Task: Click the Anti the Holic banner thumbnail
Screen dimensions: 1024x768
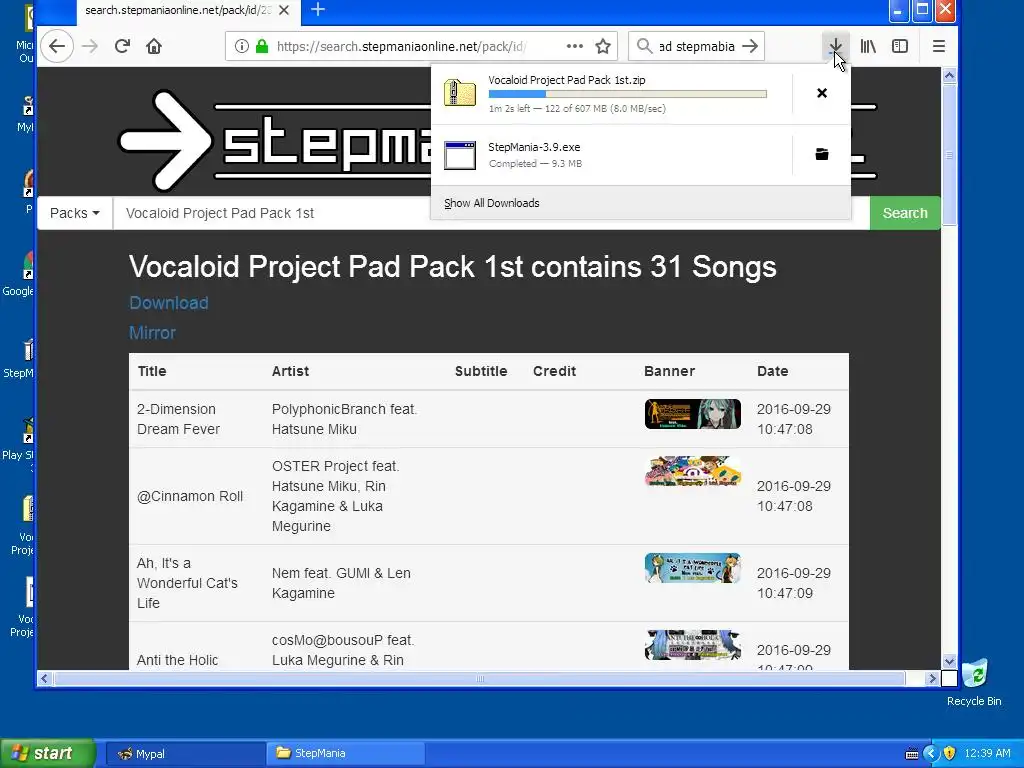Action: (x=692, y=645)
